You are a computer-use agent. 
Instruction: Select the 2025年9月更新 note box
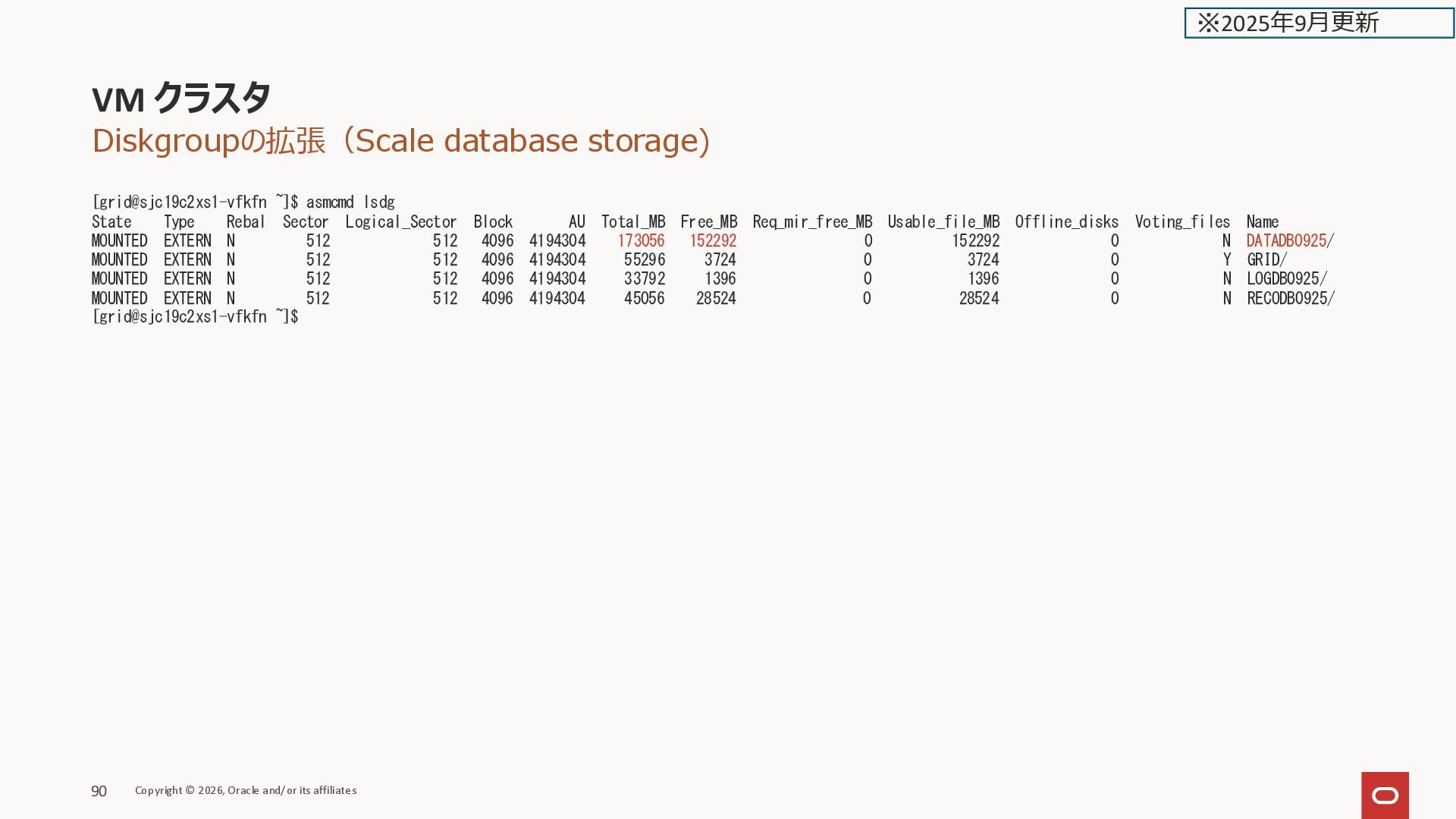tap(1319, 23)
